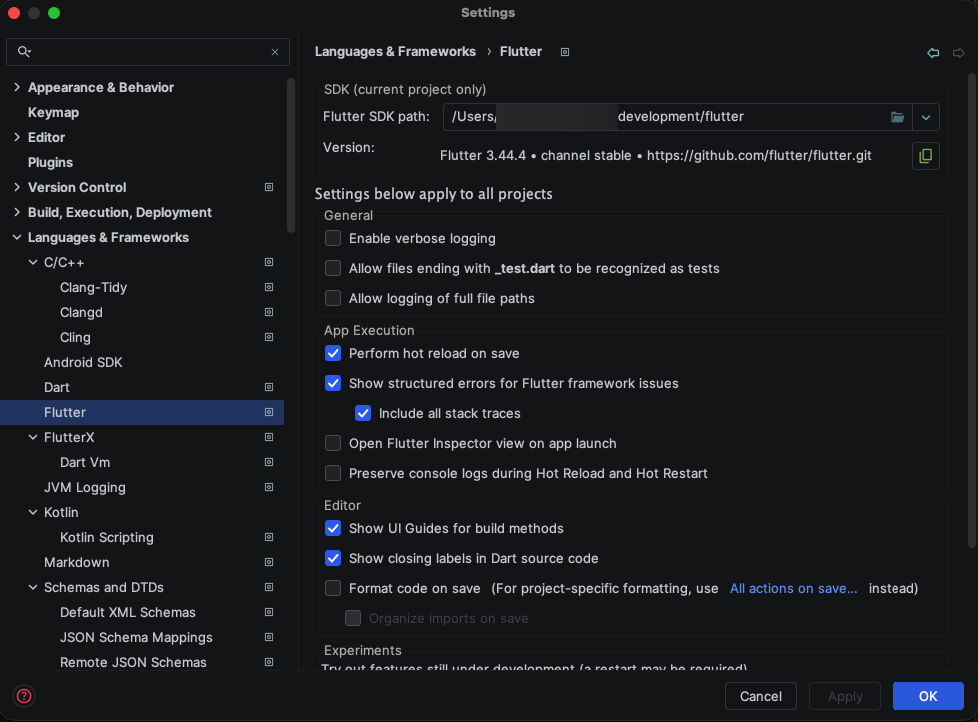Viewport: 978px width, 722px height.
Task: Navigate forward with the right arrow icon
Action: 959,52
